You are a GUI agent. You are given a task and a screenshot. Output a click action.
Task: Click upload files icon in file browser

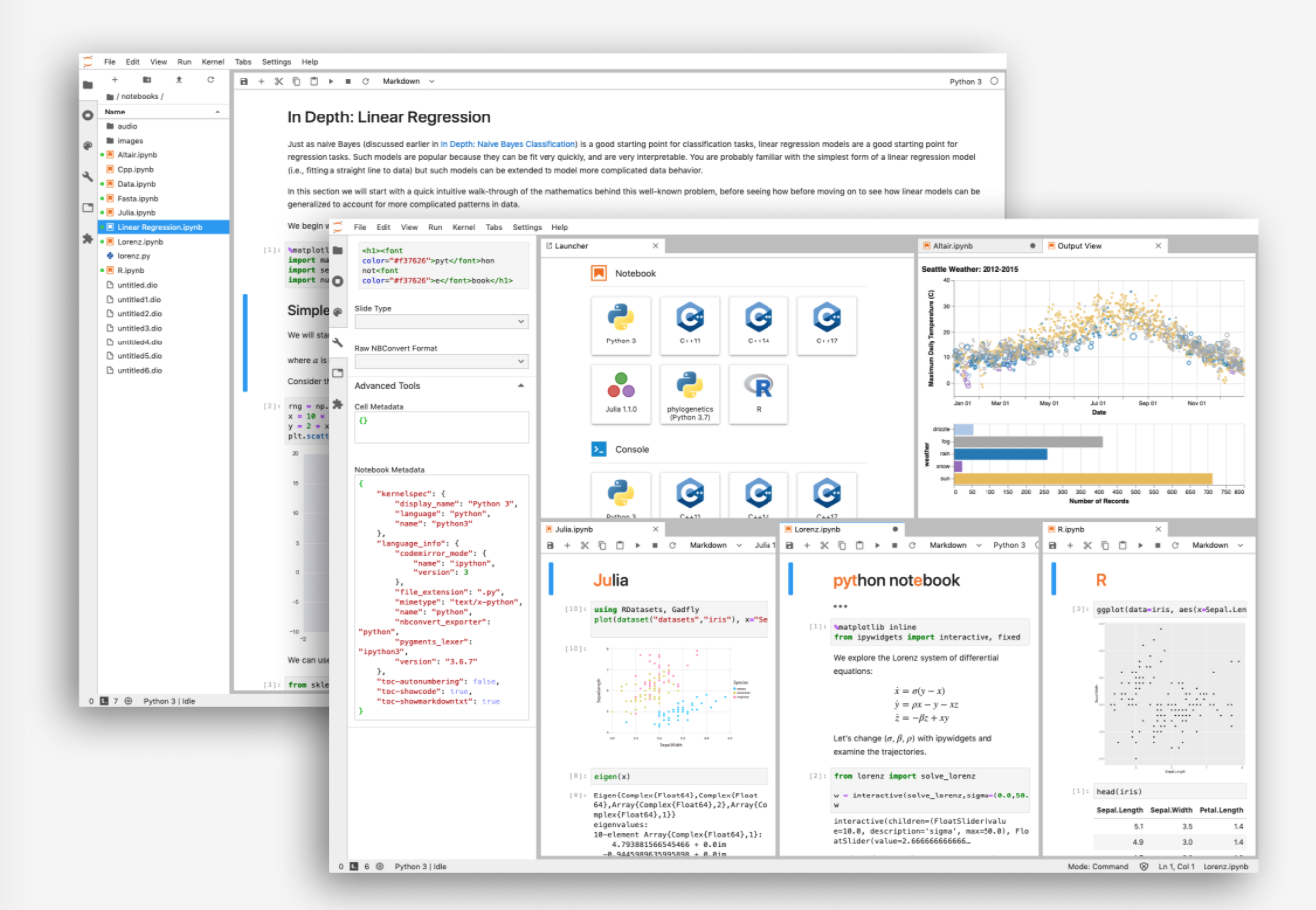pyautogui.click(x=179, y=80)
